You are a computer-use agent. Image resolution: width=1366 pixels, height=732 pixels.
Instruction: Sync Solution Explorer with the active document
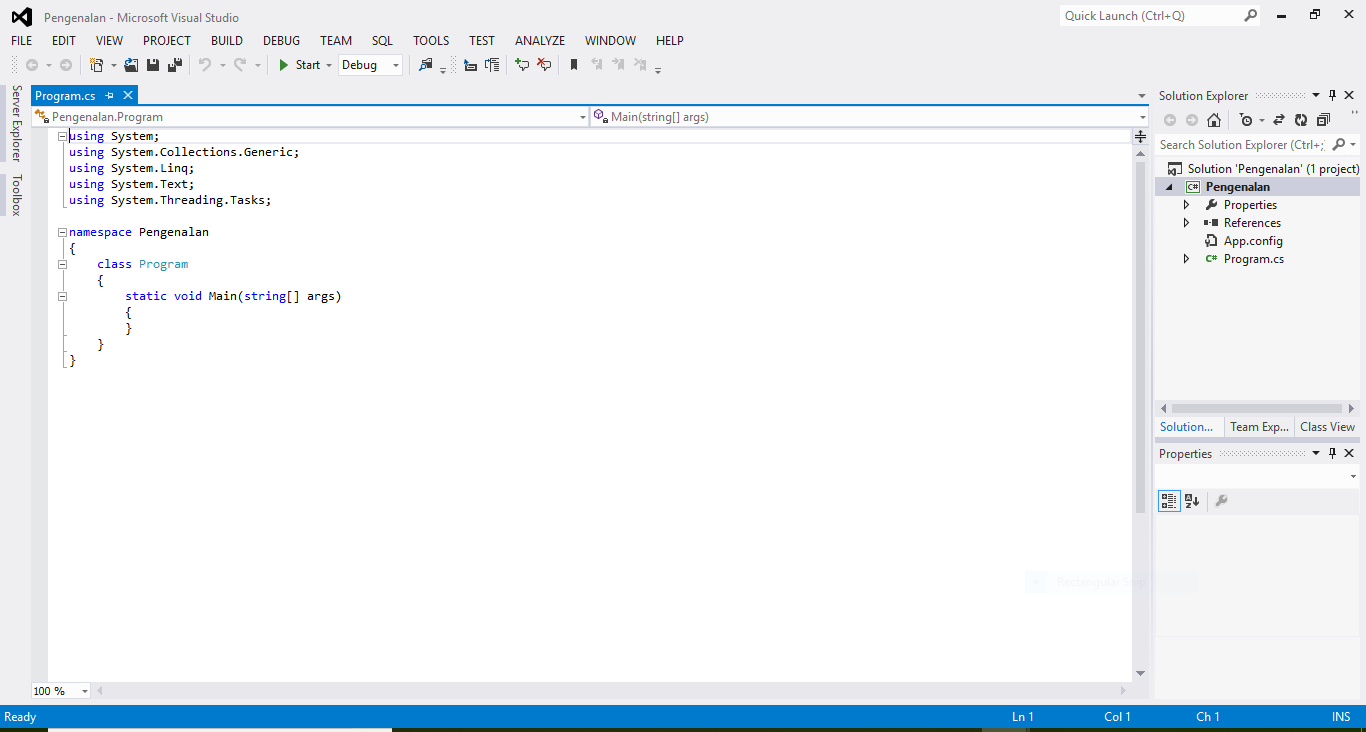click(1280, 120)
